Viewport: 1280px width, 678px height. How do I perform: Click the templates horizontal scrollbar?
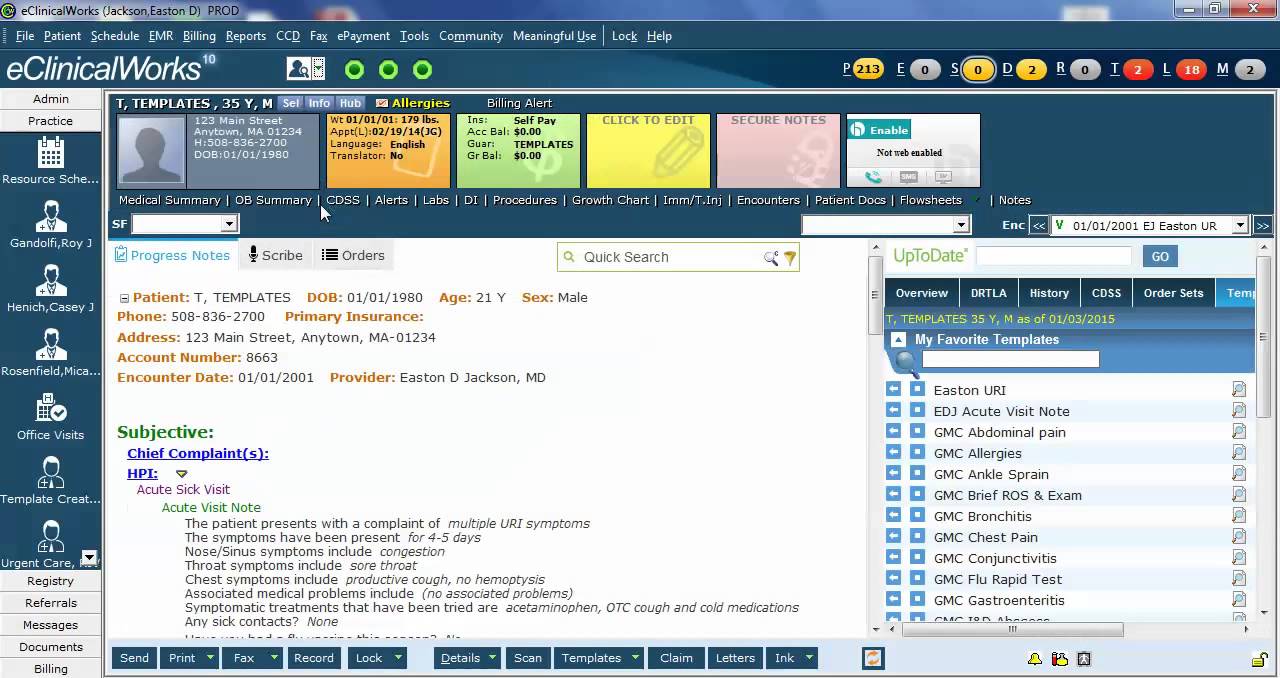click(1011, 629)
